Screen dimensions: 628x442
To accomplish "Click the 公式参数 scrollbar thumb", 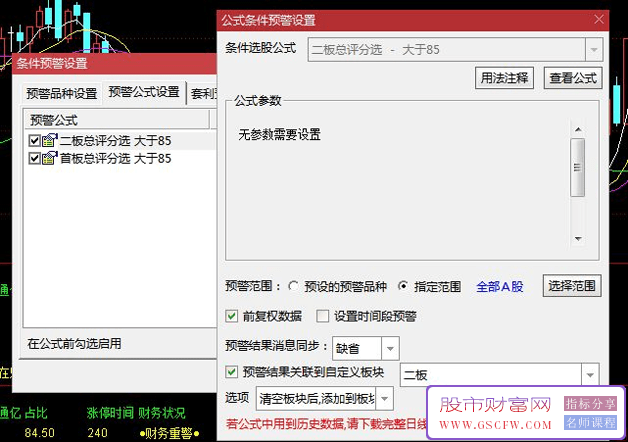I will 578,167.
